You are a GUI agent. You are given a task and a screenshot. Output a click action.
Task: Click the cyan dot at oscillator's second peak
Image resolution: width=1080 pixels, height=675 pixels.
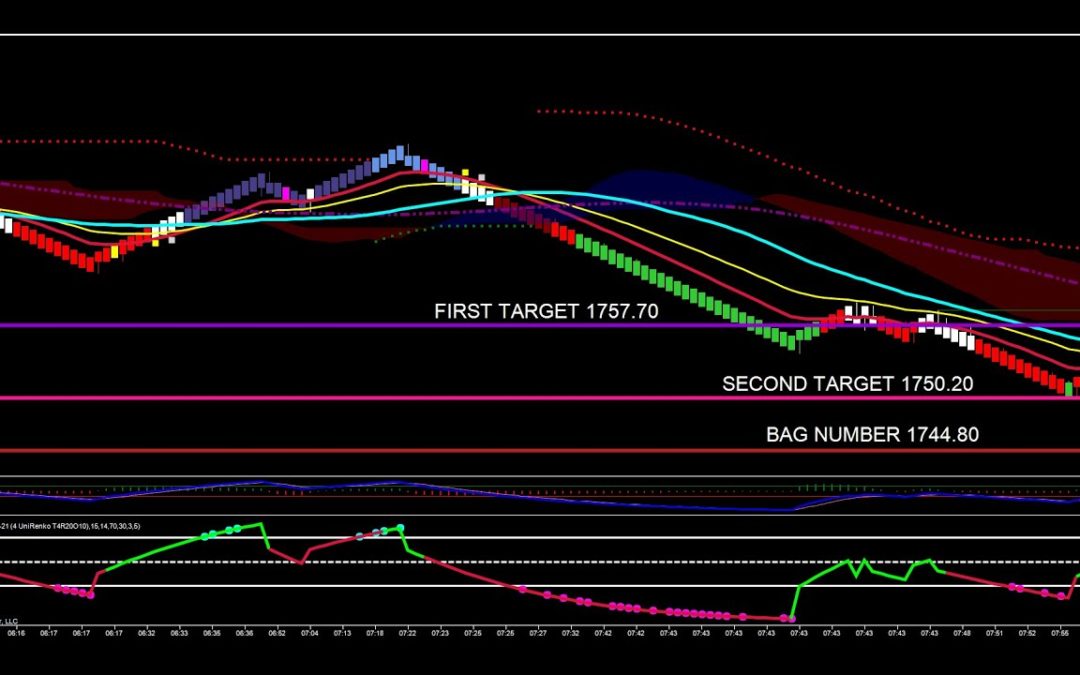[x=377, y=533]
